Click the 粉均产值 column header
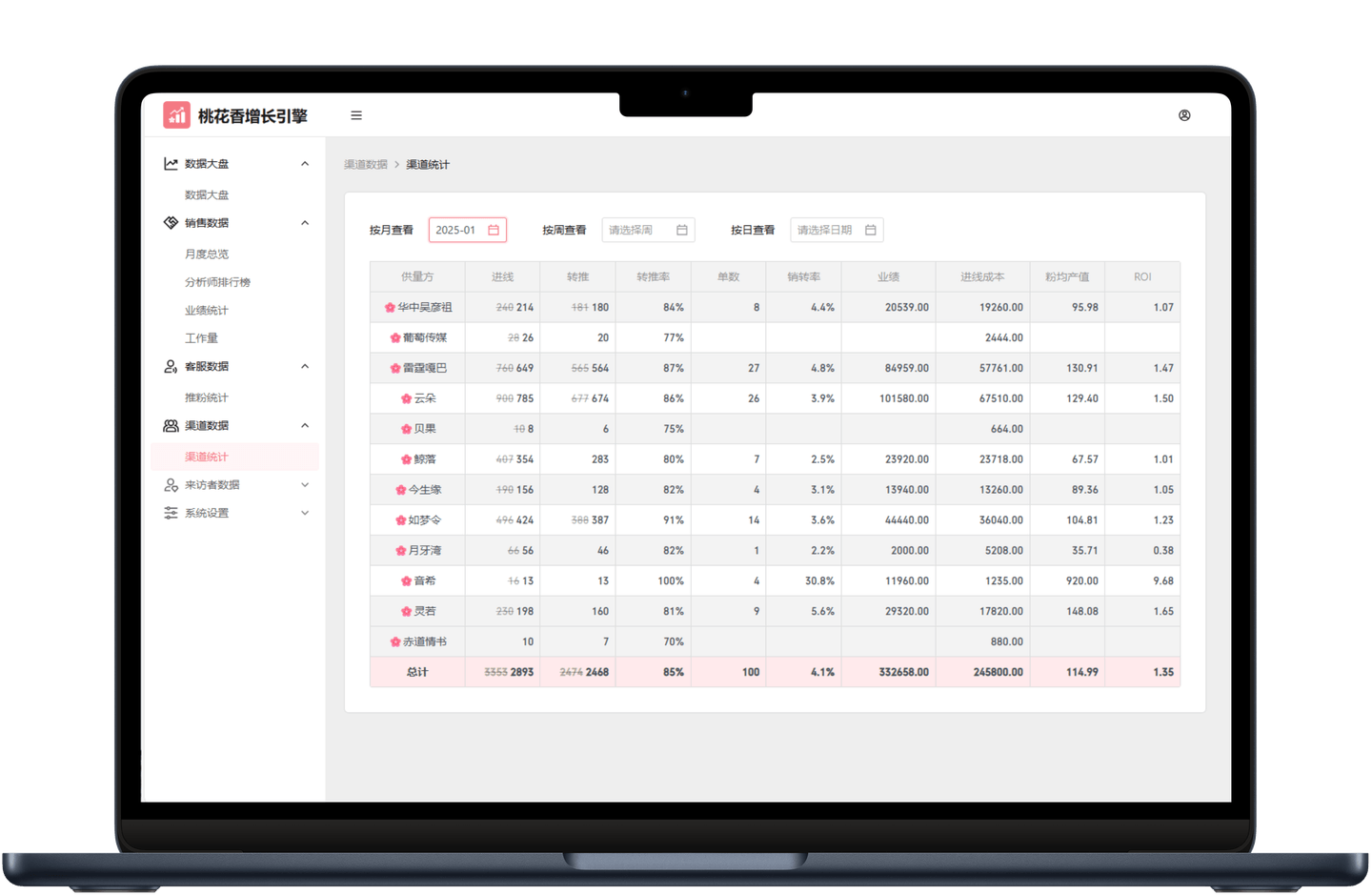The width and height of the screenshot is (1372, 895). point(1067,277)
